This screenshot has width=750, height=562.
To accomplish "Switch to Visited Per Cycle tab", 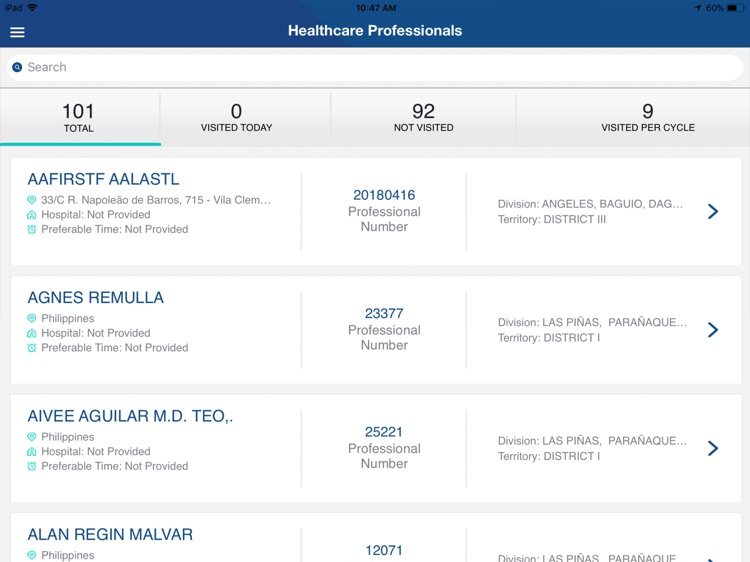I will (648, 118).
